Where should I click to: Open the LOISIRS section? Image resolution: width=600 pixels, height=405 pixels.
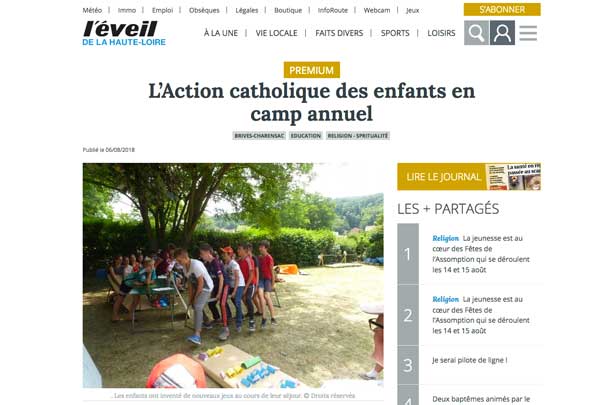click(x=441, y=33)
